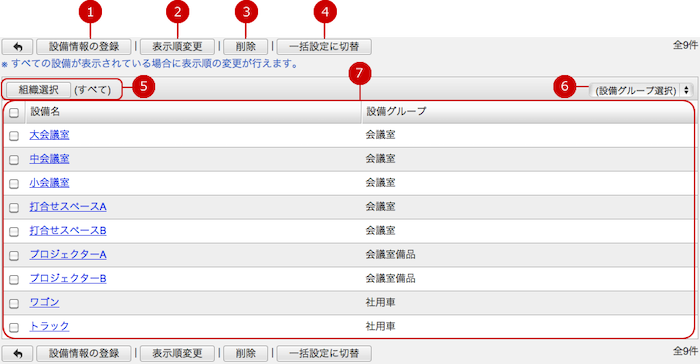The image size is (700, 364).
Task: Open the プロジェクターB link
Action: click(x=68, y=279)
